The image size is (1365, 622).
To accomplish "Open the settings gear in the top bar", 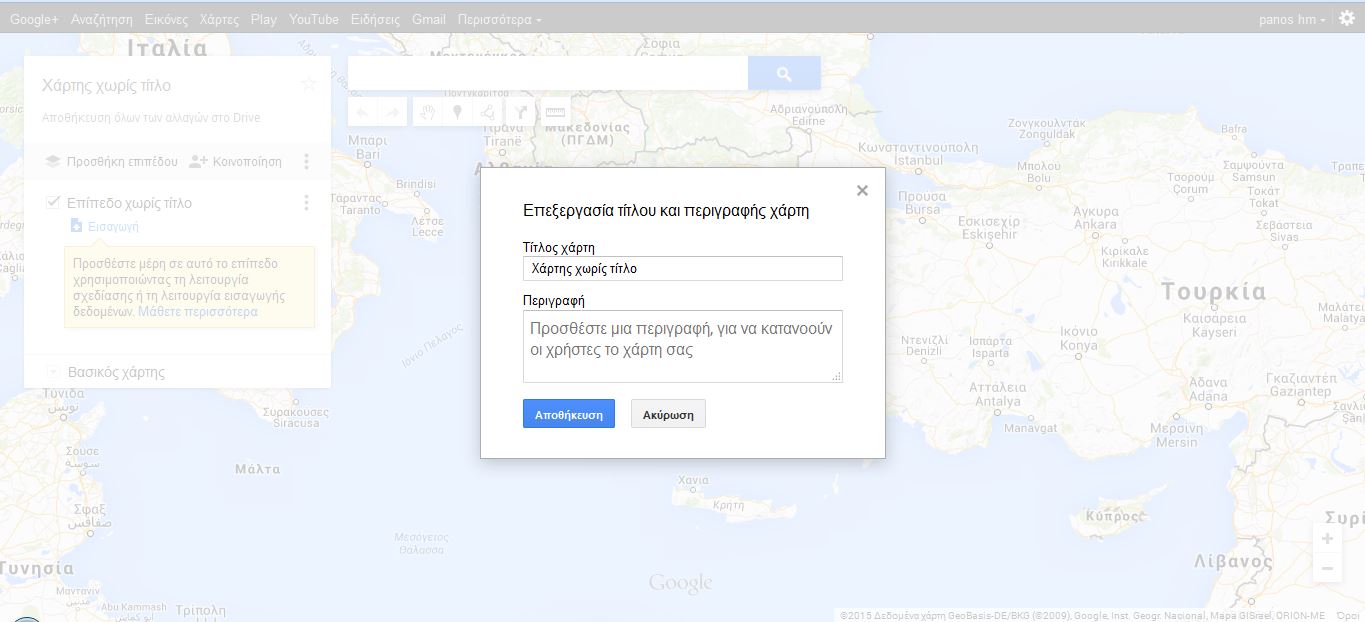I will point(1346,18).
